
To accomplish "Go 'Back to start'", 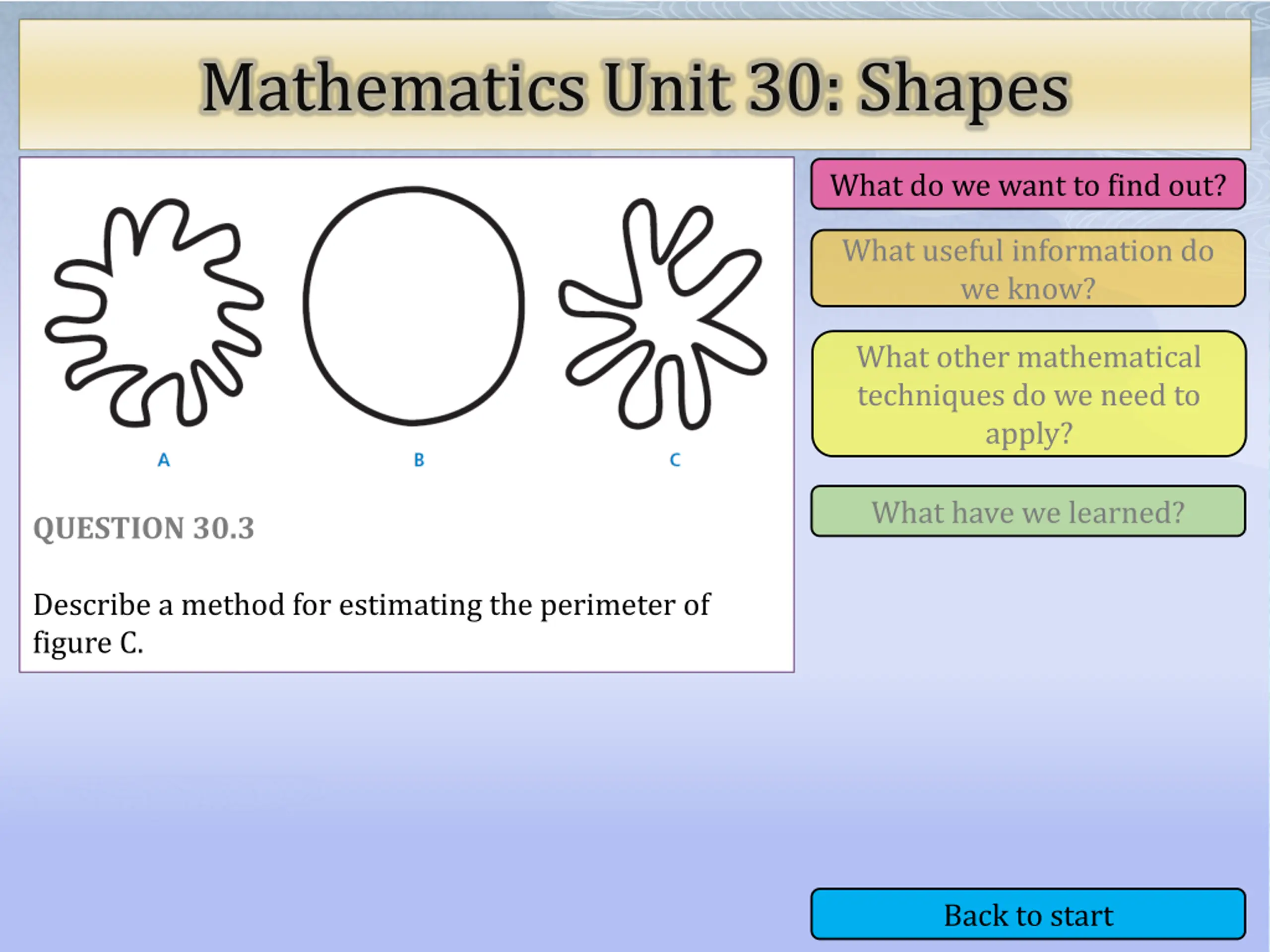I will pos(1028,914).
